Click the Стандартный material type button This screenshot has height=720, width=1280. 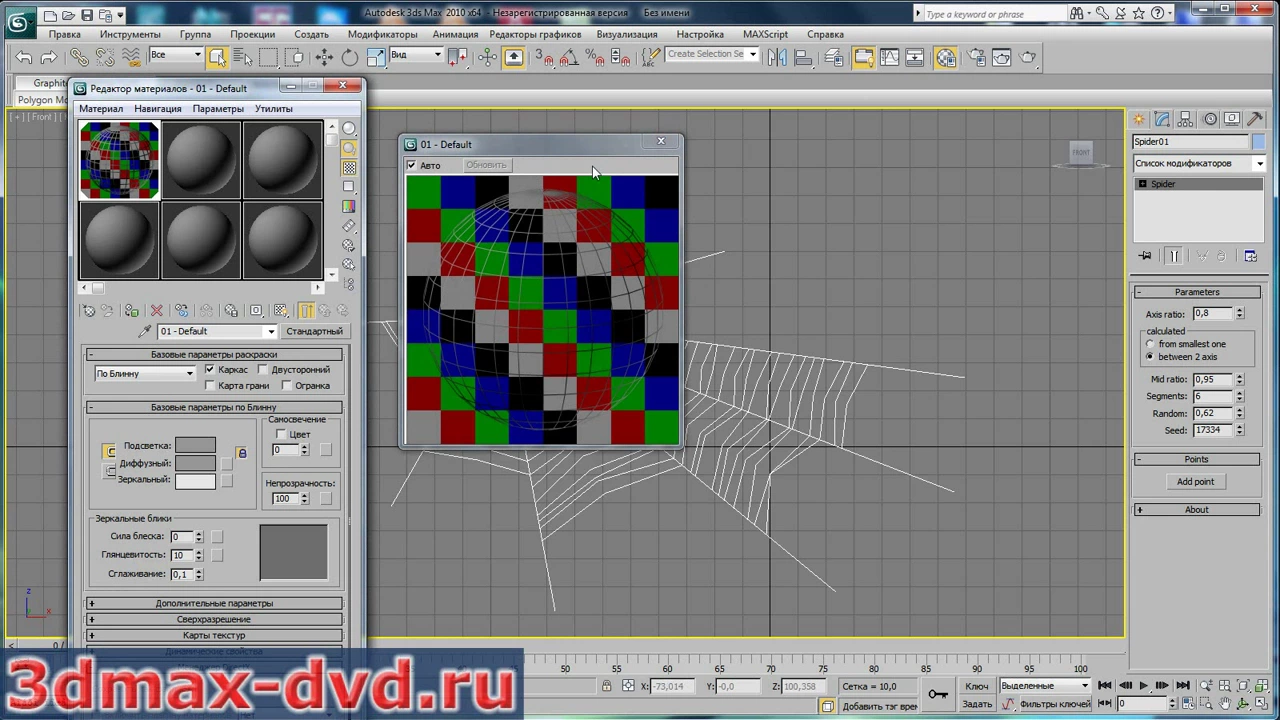314,331
